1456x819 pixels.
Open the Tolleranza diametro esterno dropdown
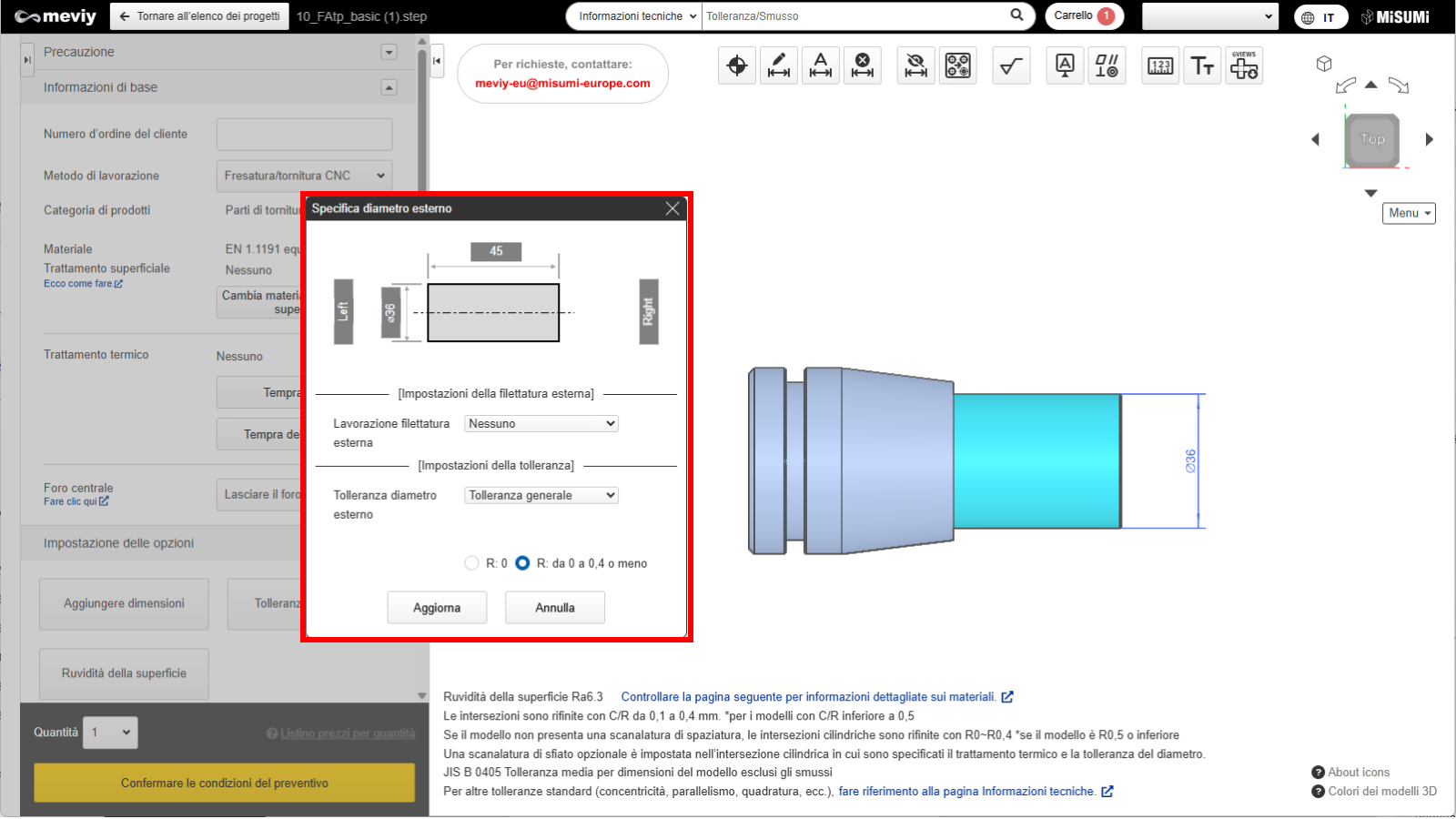coord(541,496)
